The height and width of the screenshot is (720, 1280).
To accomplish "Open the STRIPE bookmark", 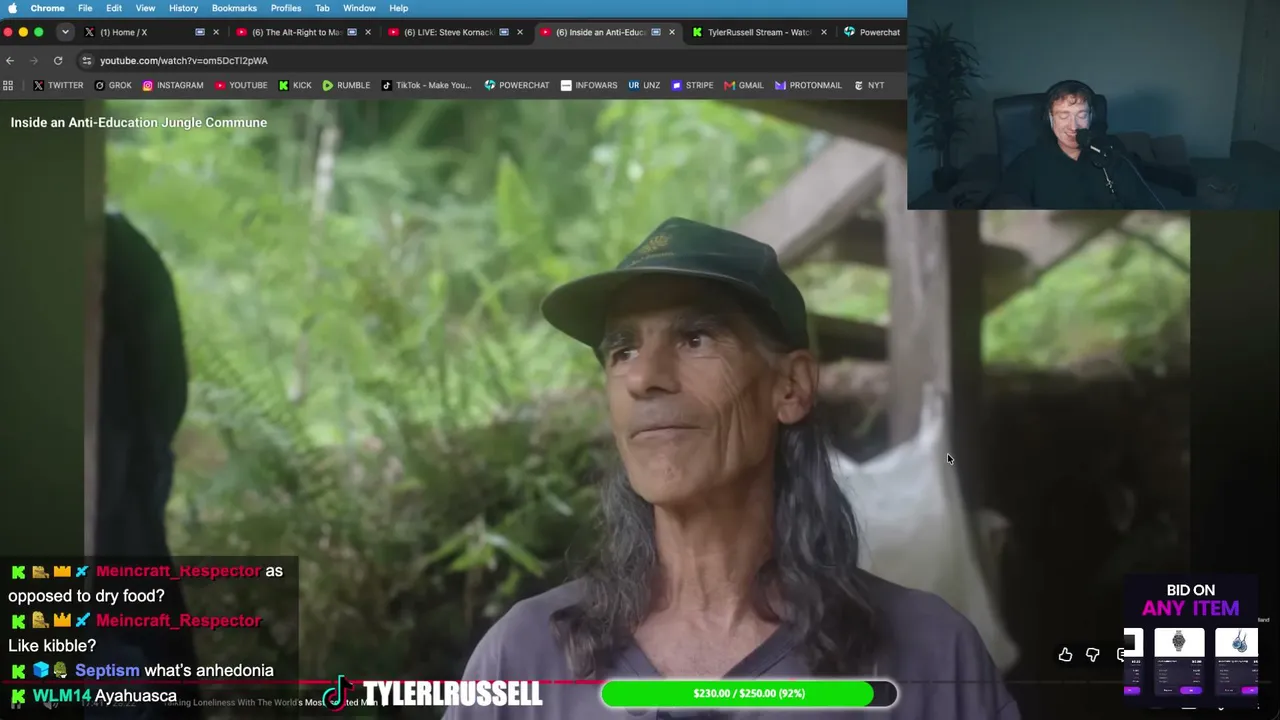I will [x=692, y=85].
